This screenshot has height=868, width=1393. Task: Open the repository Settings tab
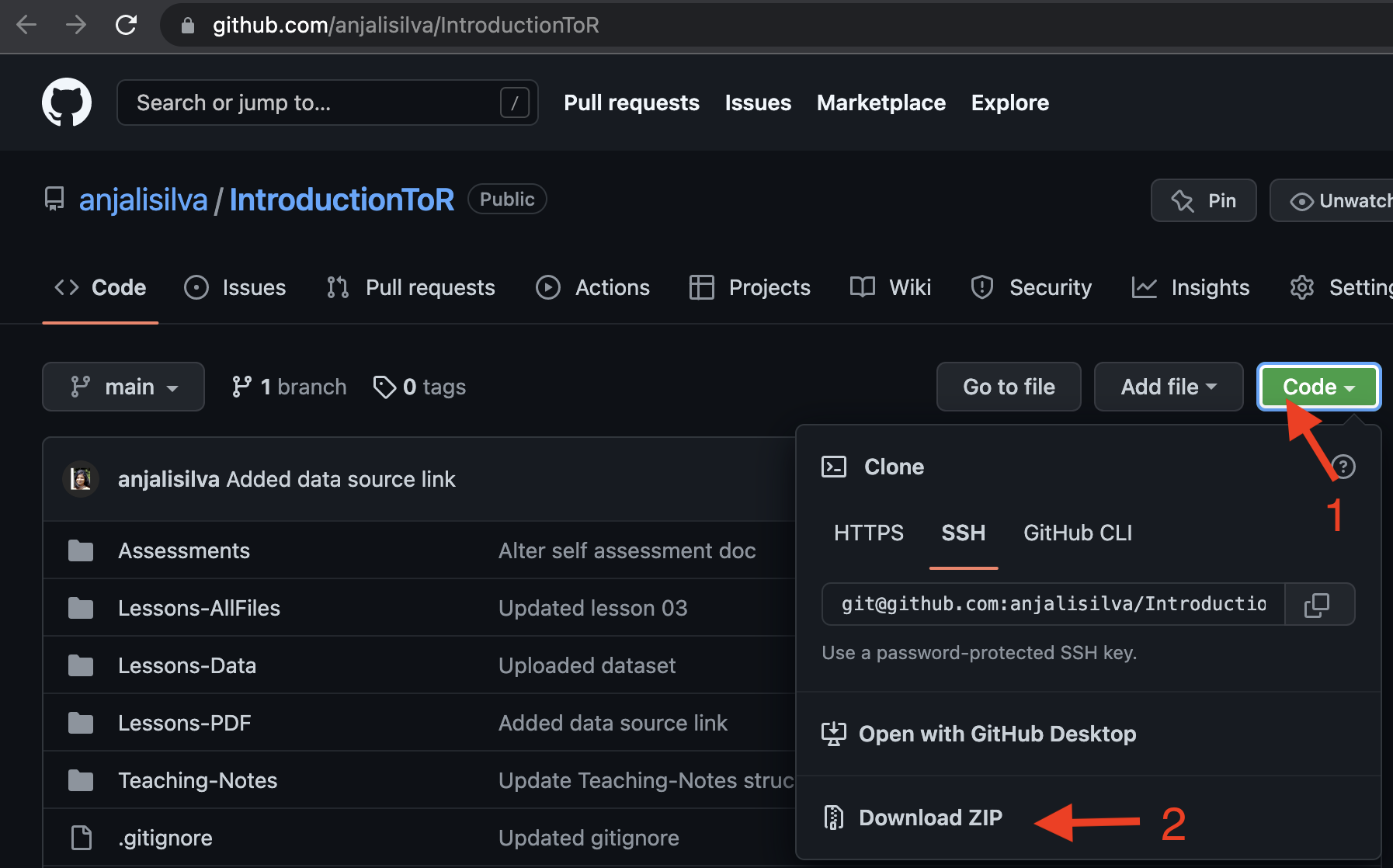coord(1341,287)
